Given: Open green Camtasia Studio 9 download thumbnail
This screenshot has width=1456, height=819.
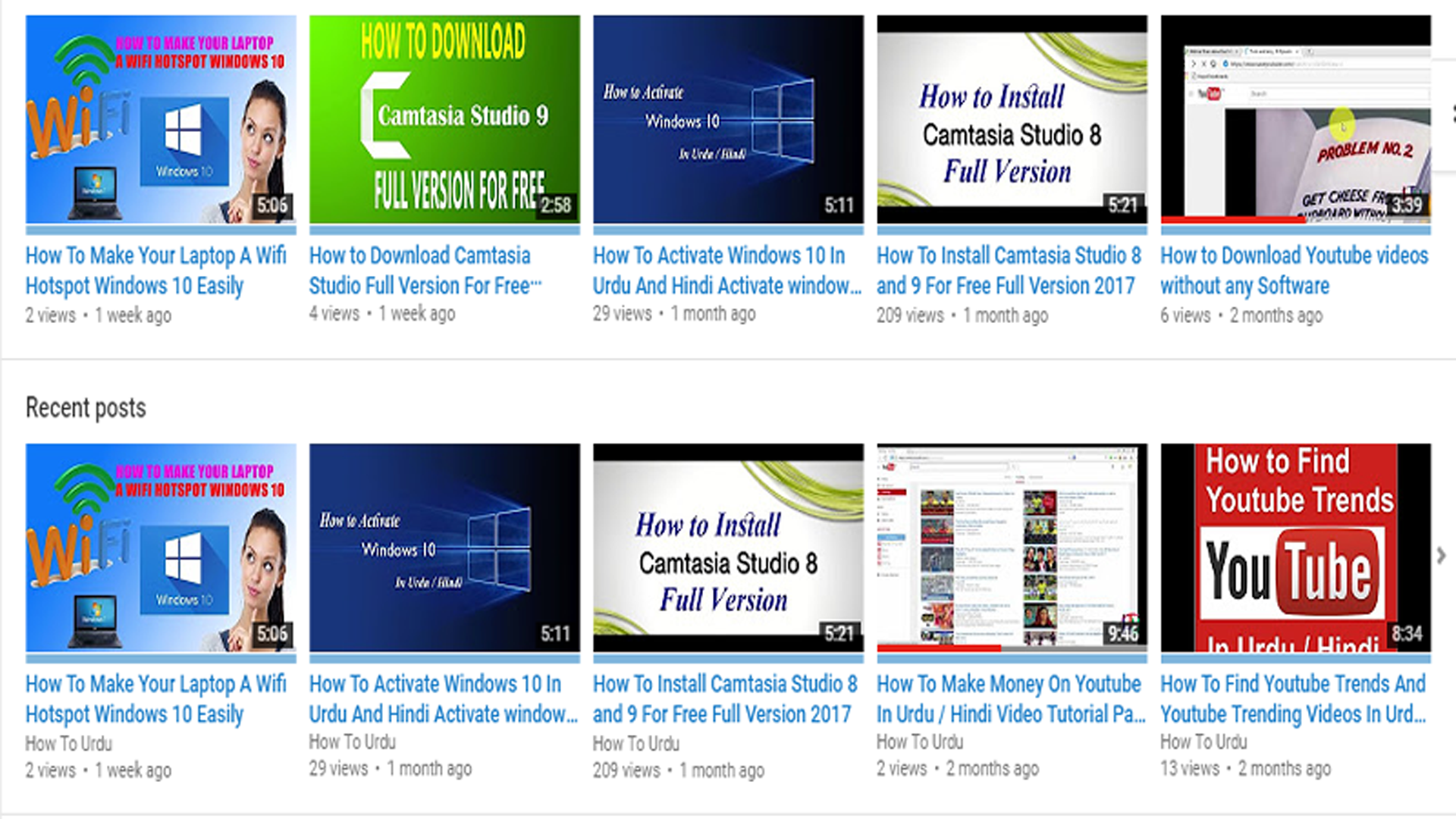Looking at the screenshot, I should coord(444,119).
